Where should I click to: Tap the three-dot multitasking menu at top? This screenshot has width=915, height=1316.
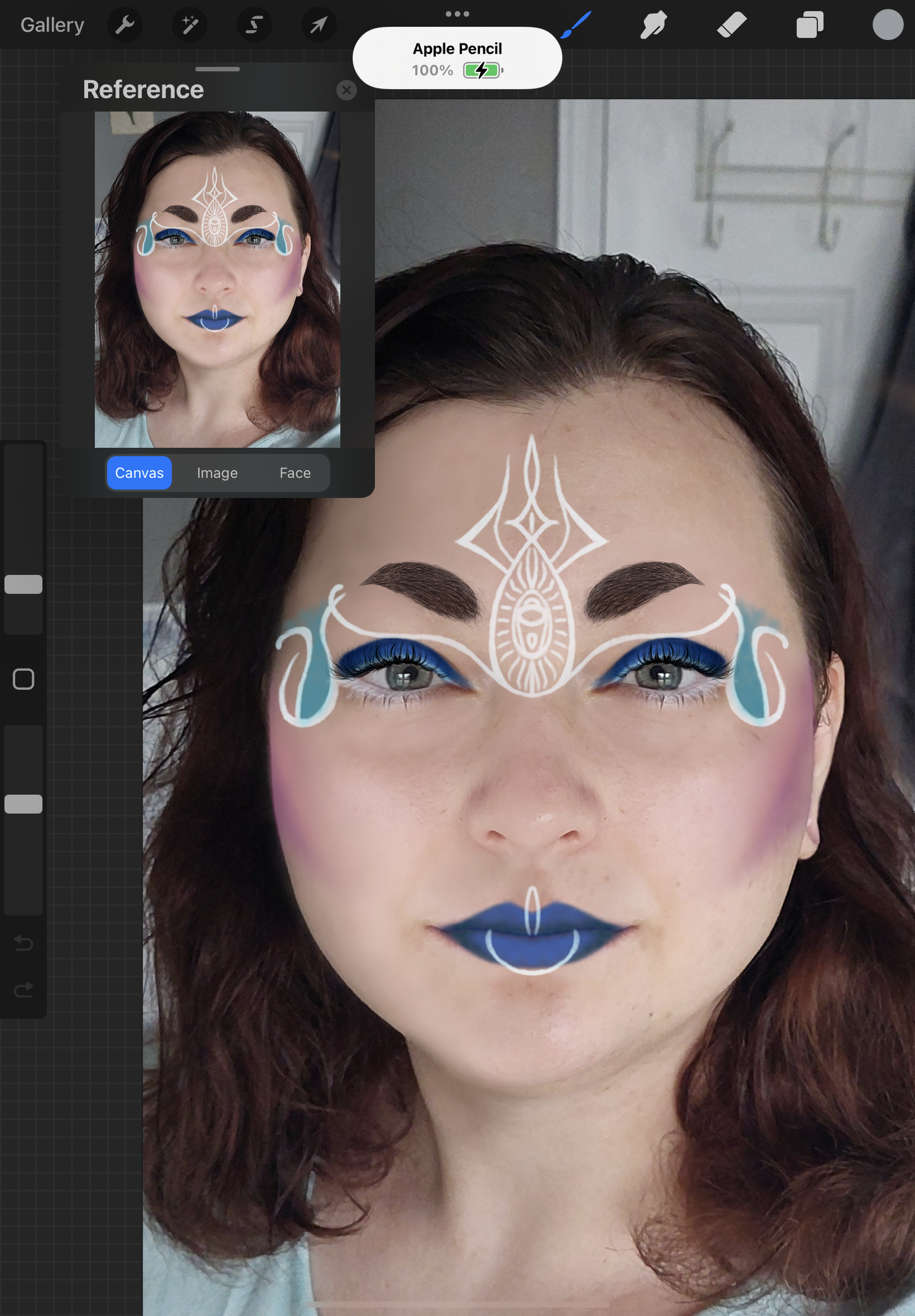[x=457, y=14]
